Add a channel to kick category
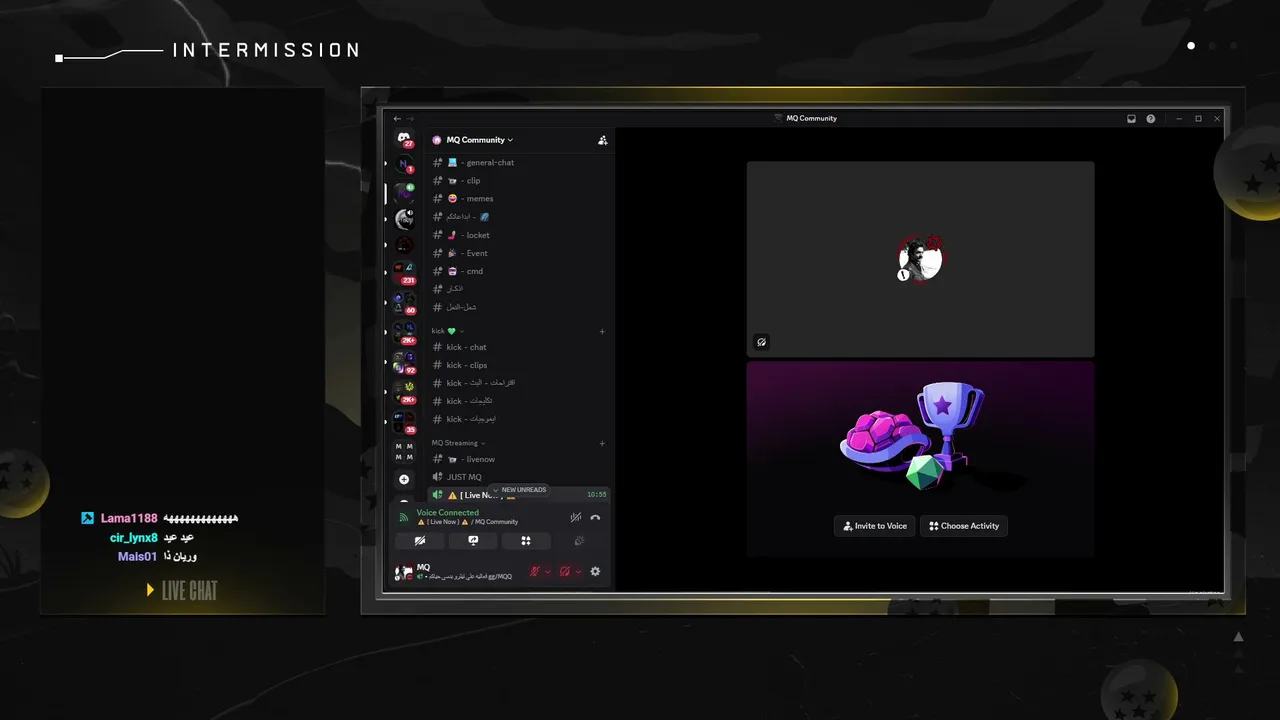This screenshot has height=720, width=1280. click(602, 331)
